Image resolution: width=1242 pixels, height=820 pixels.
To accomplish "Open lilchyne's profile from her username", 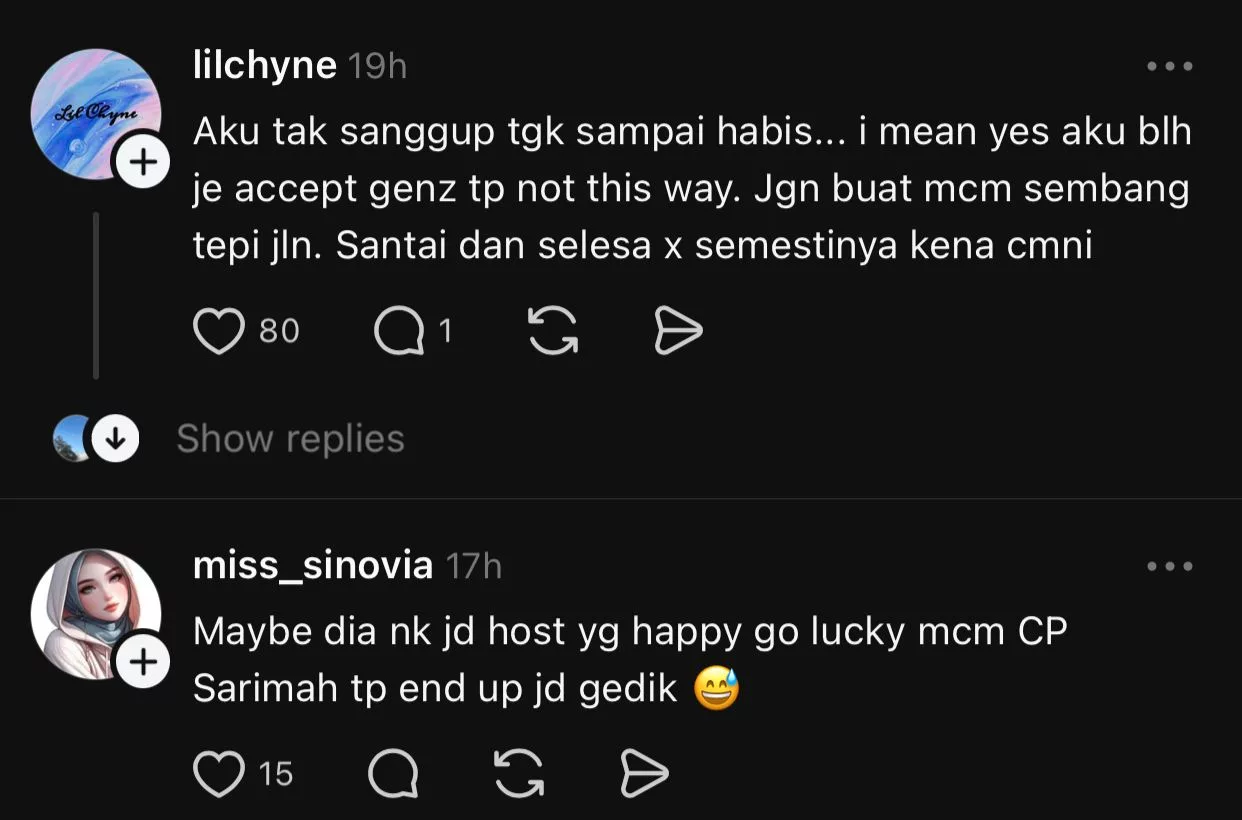I will 265,64.
